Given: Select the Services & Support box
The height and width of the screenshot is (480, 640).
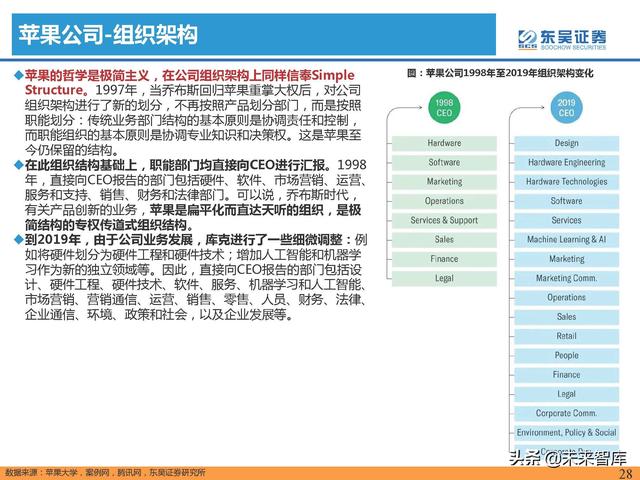Looking at the screenshot, I should pos(444,220).
